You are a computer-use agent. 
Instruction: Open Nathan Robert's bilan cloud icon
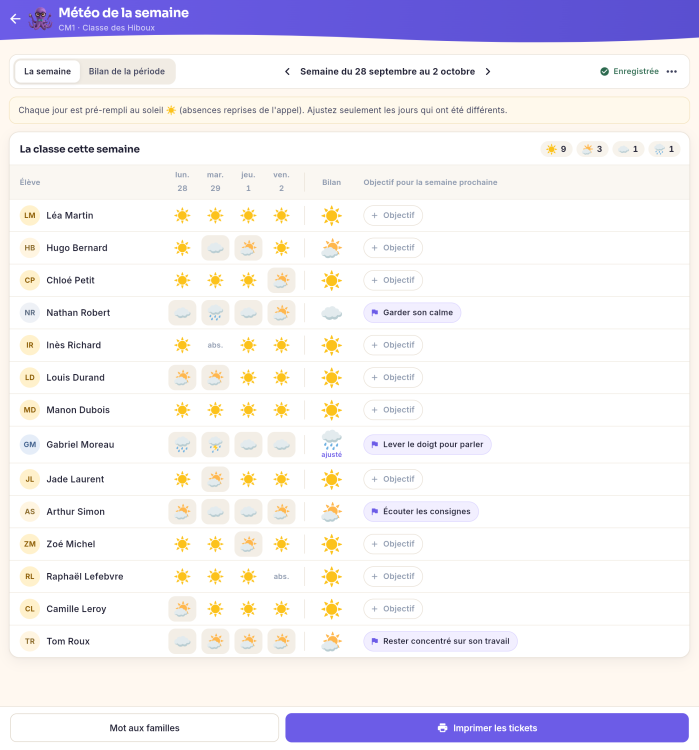[x=332, y=313]
